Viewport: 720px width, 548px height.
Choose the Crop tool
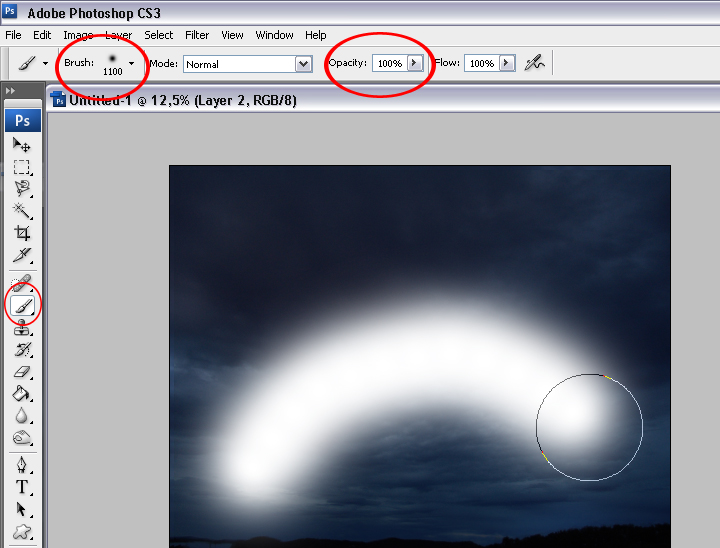(x=21, y=232)
